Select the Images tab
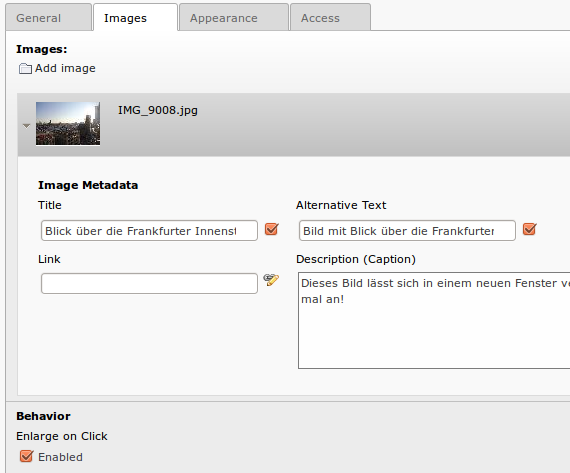 (135, 18)
